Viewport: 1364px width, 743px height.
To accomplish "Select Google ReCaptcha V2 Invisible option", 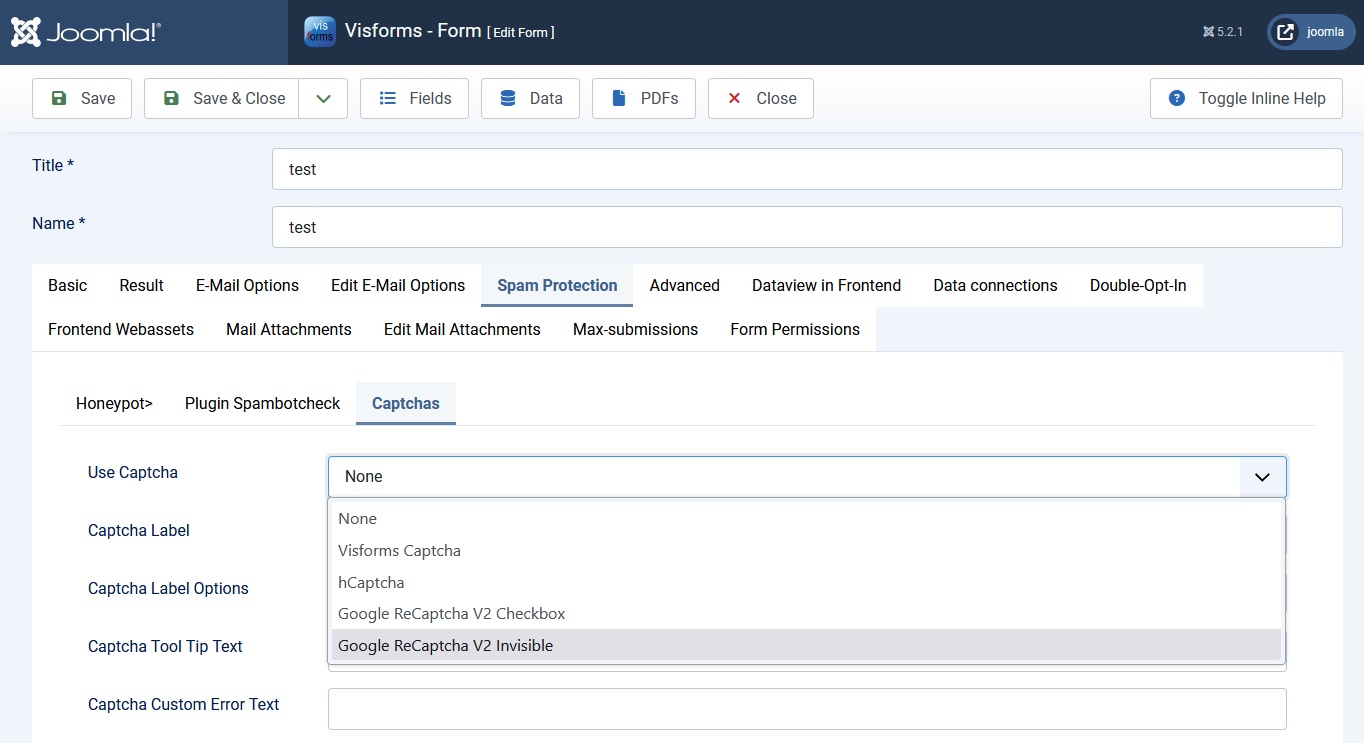I will click(x=446, y=645).
